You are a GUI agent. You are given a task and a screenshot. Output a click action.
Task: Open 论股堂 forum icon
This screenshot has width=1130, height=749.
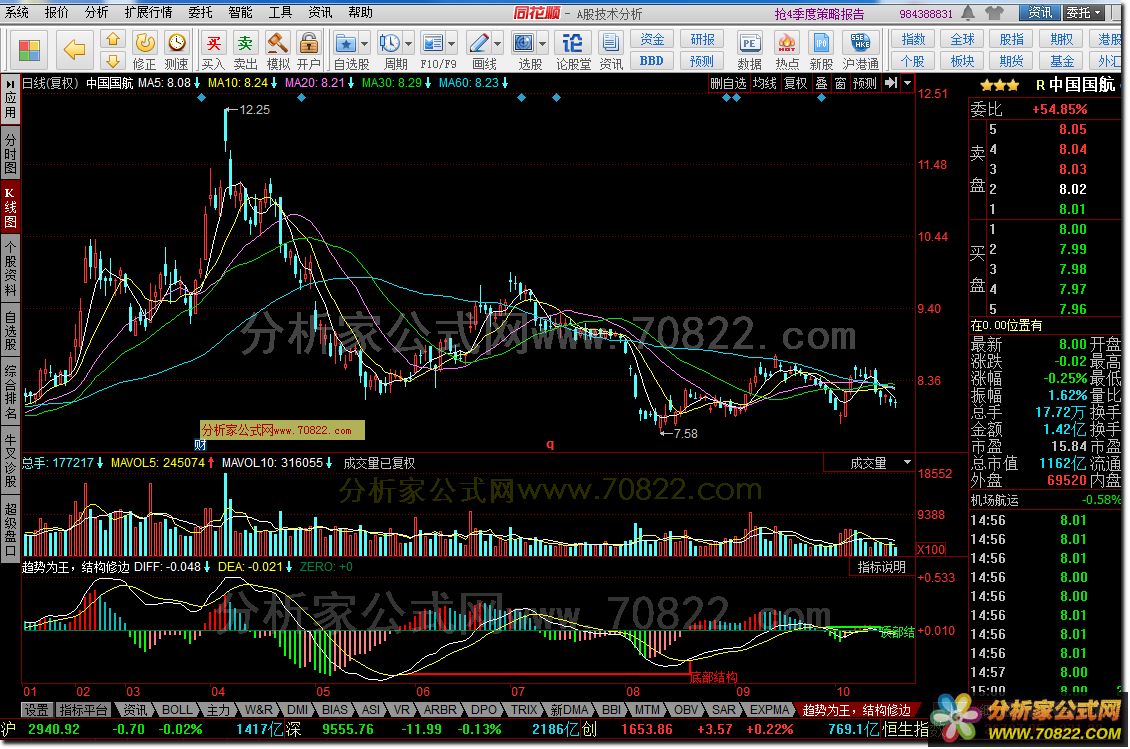tap(573, 51)
